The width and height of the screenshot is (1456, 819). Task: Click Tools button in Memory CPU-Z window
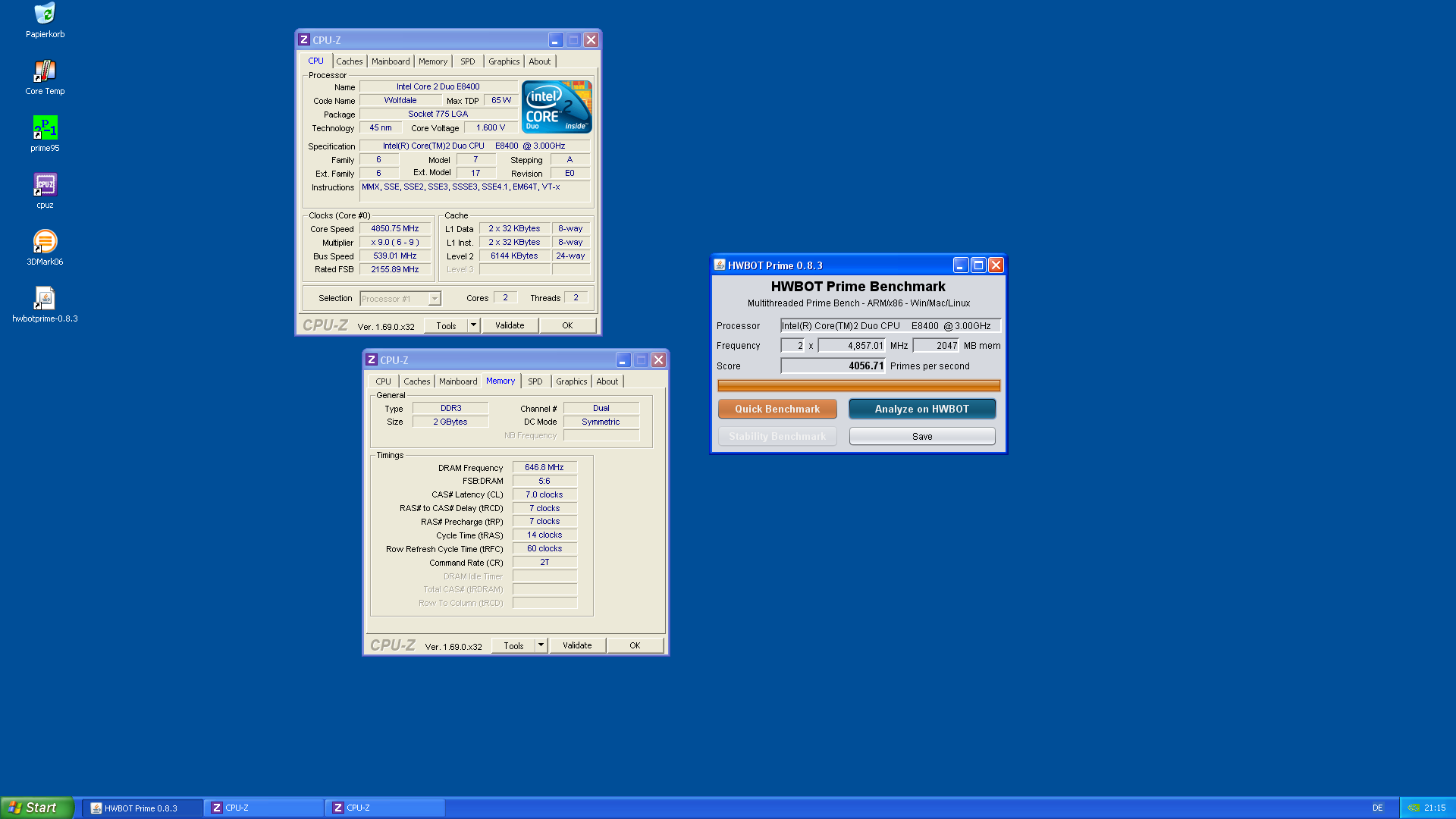(513, 645)
